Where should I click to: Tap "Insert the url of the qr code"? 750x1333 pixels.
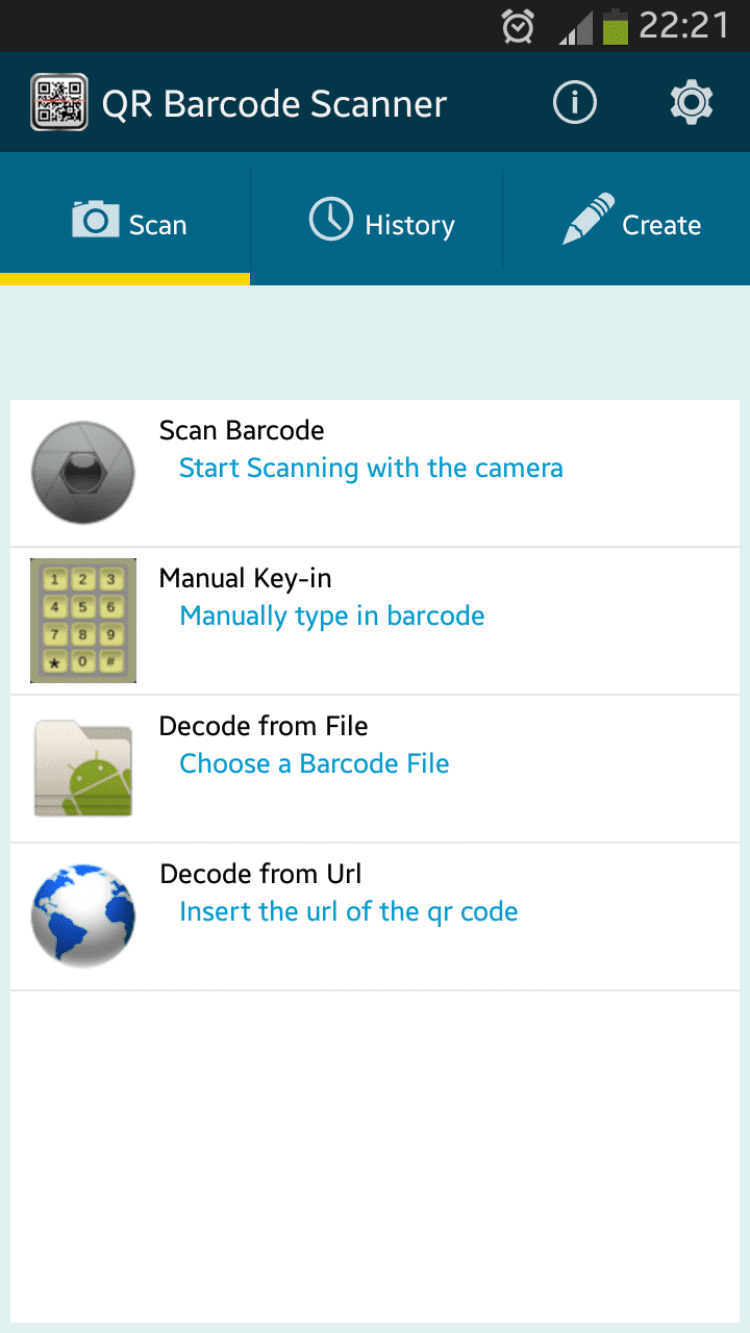coord(348,912)
